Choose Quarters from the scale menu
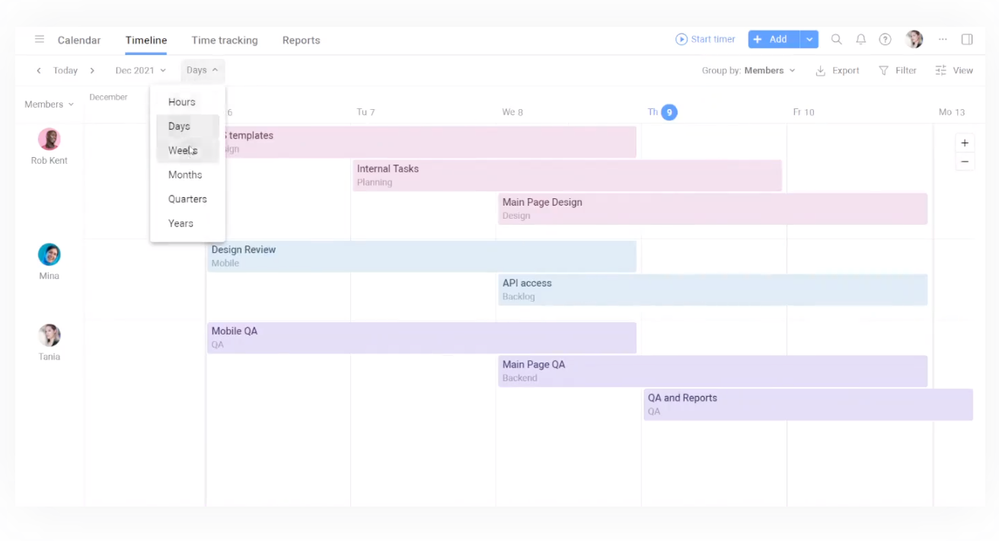Viewport: 999px width, 541px height. point(188,199)
